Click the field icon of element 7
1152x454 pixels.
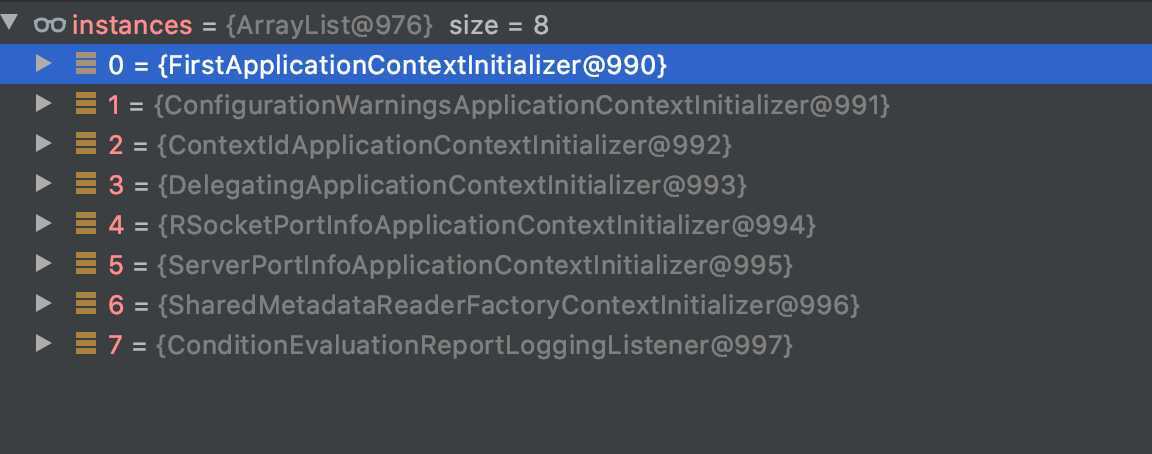tap(86, 343)
